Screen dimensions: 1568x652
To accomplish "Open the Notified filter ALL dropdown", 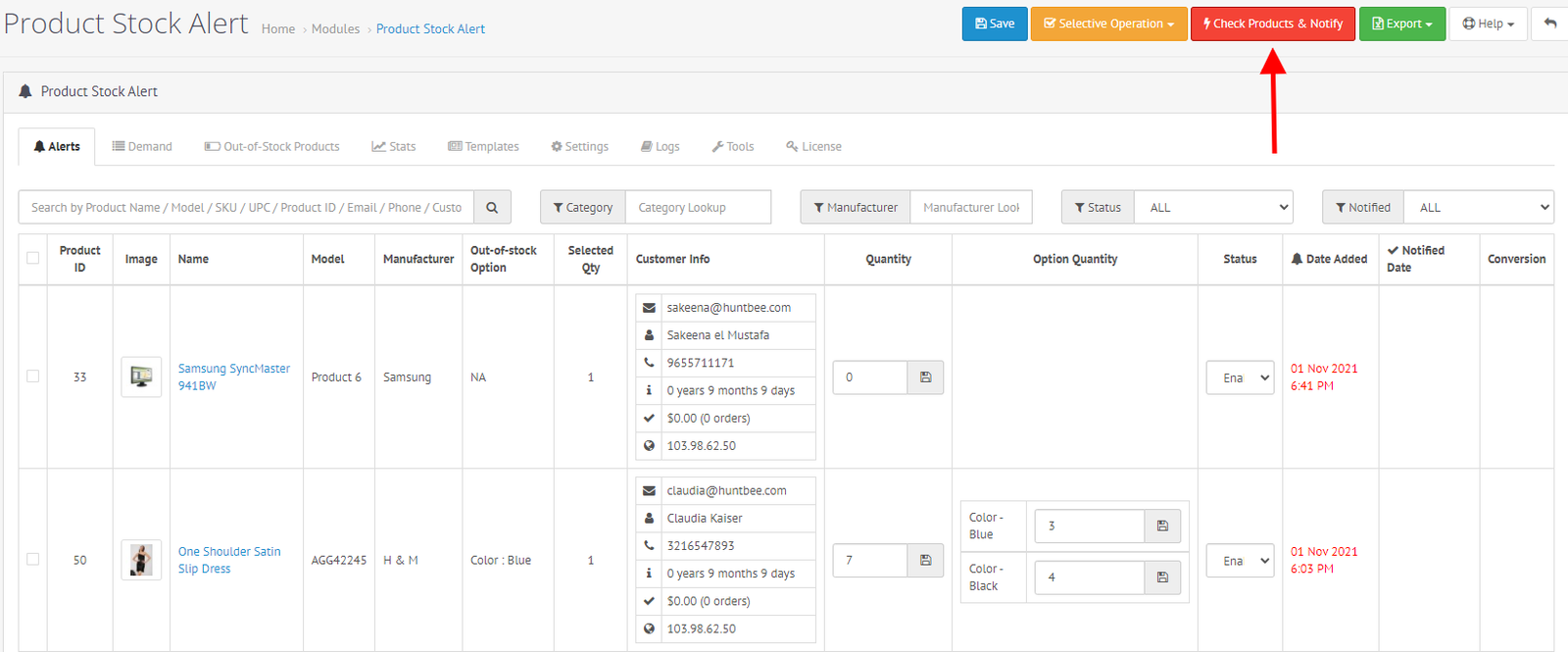I will point(1479,207).
